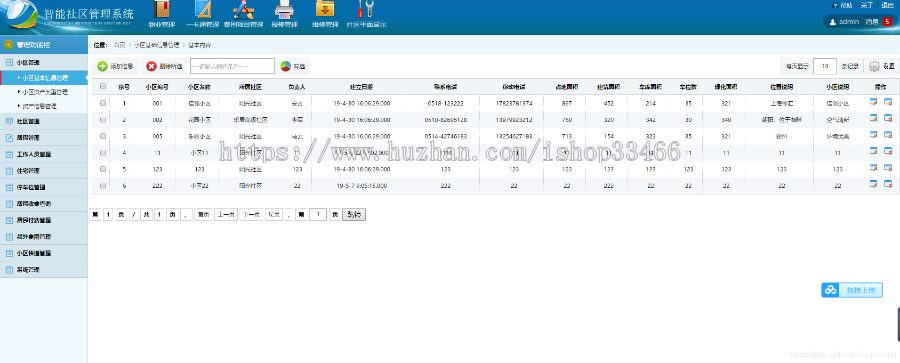Viewport: 900px width, 363px height.
Task: Select third submenu item under 小区管理
Action: coord(40,106)
